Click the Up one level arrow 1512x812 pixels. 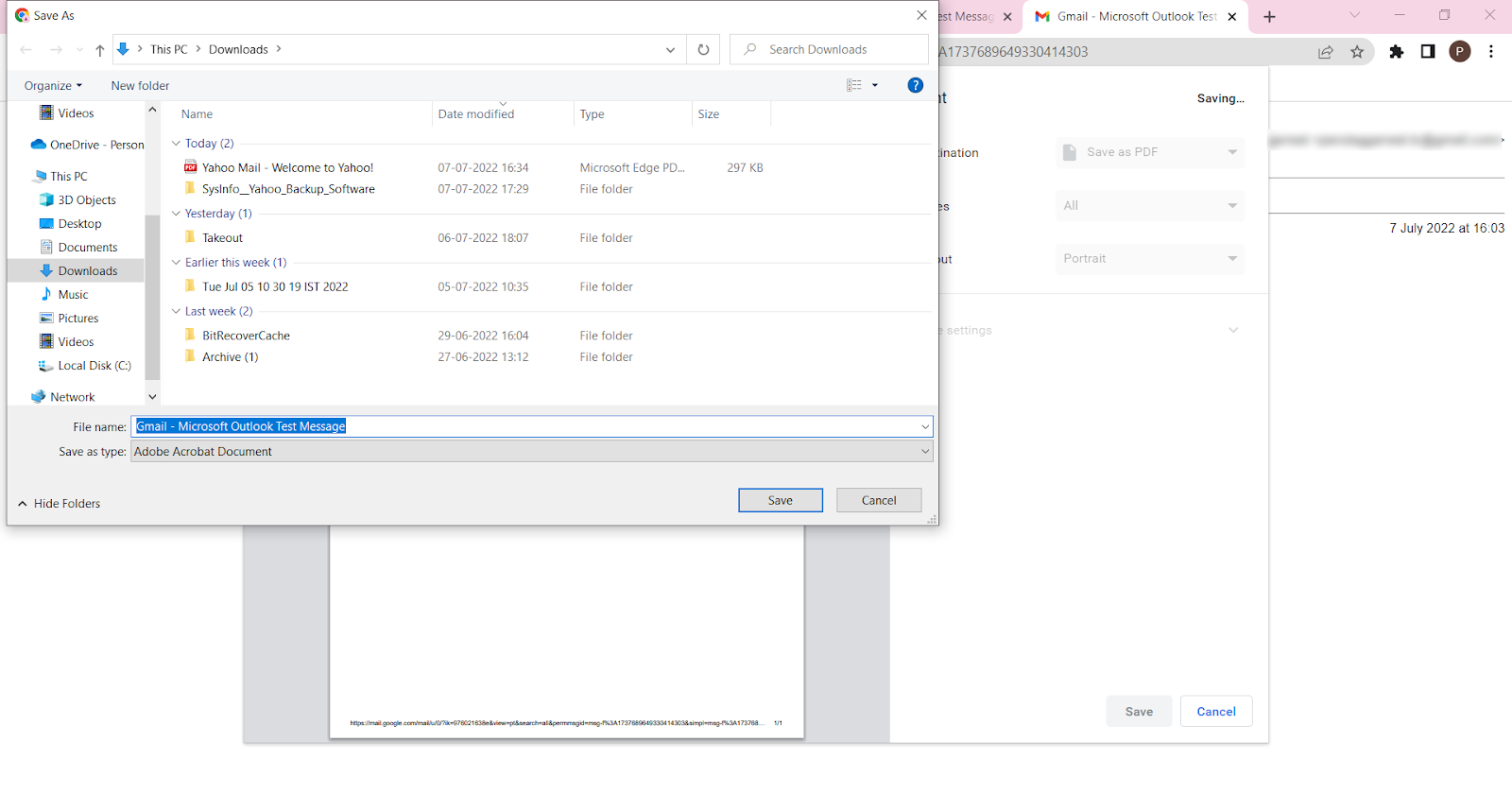point(99,50)
